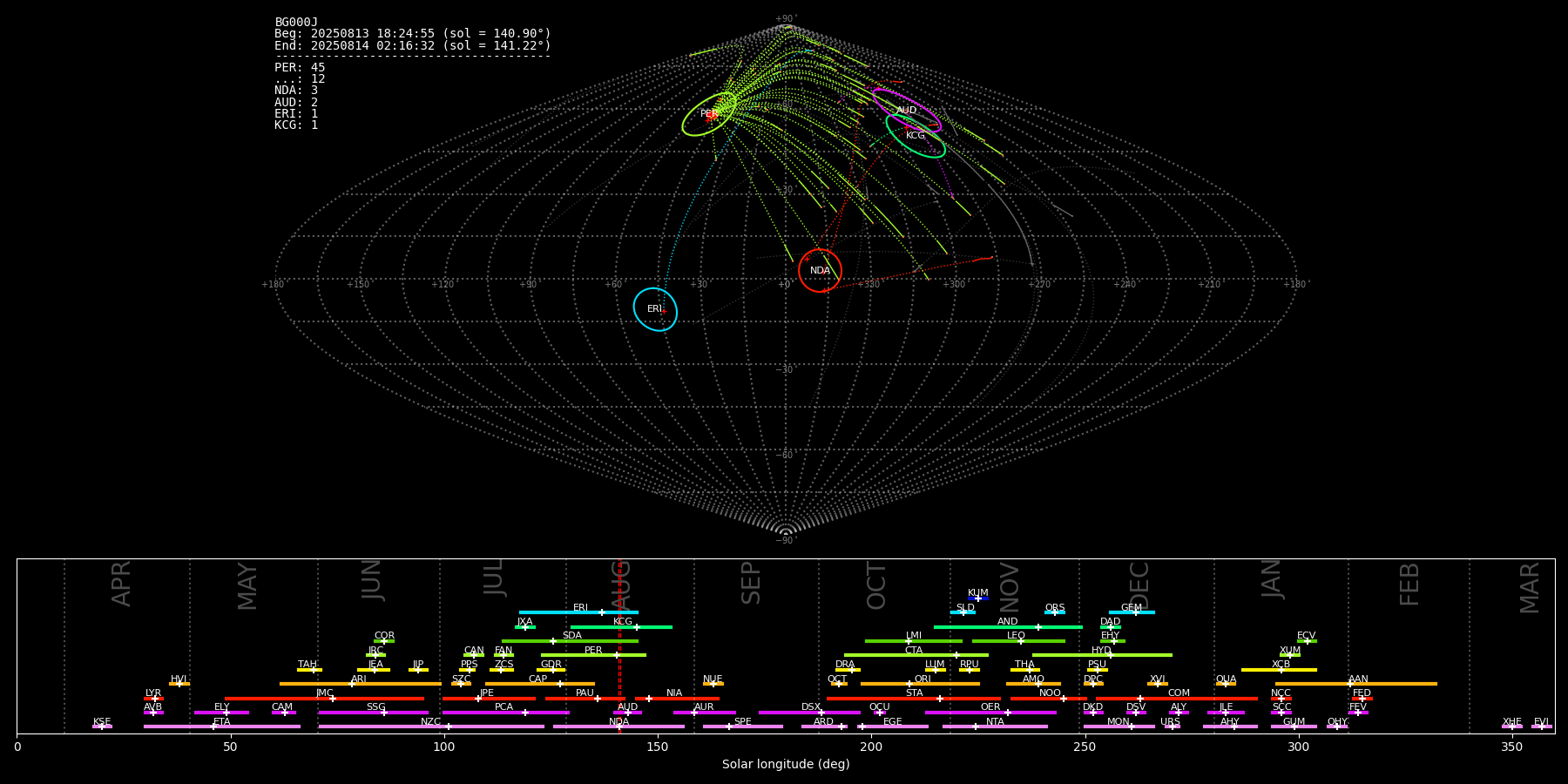Select the GEM shower bar in the timeline
Viewport: 1568px width, 784px height.
(x=1132, y=612)
